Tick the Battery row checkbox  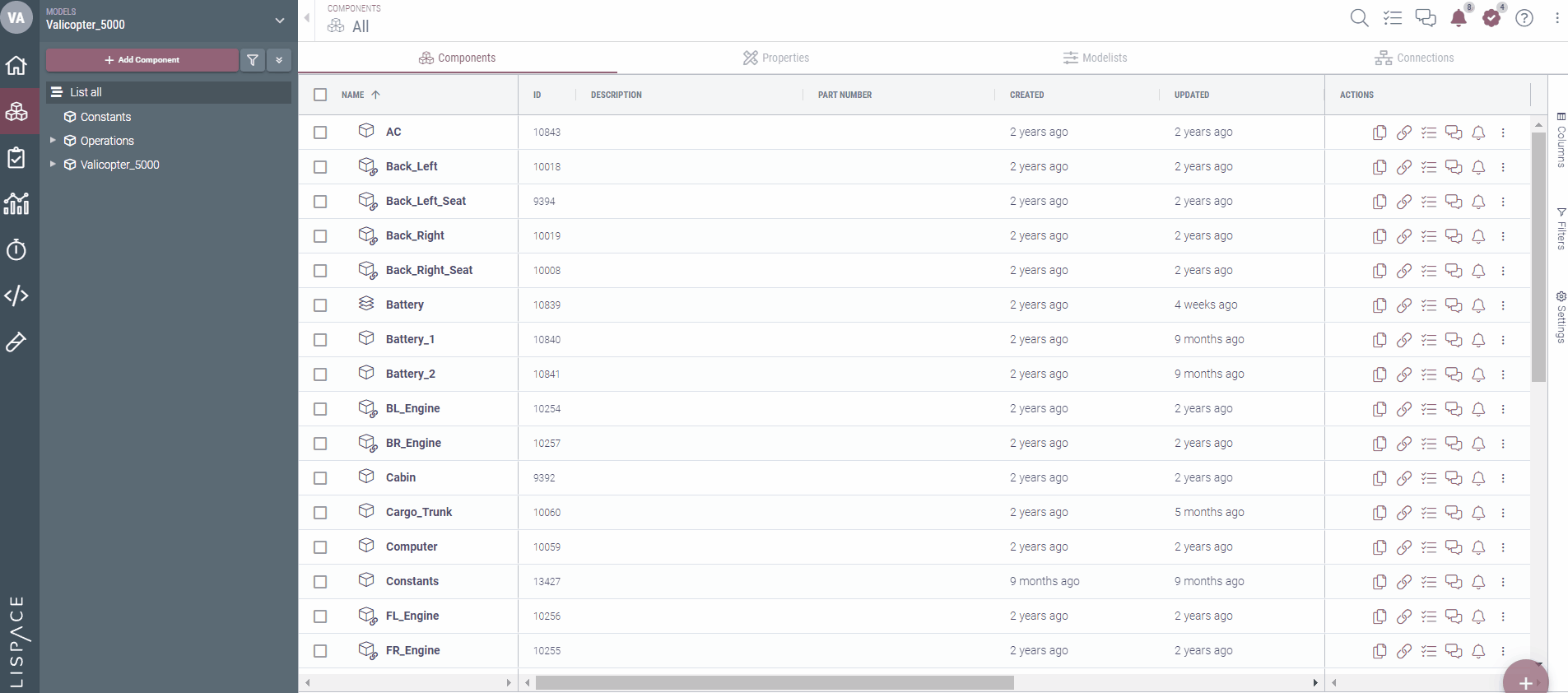pyautogui.click(x=320, y=305)
